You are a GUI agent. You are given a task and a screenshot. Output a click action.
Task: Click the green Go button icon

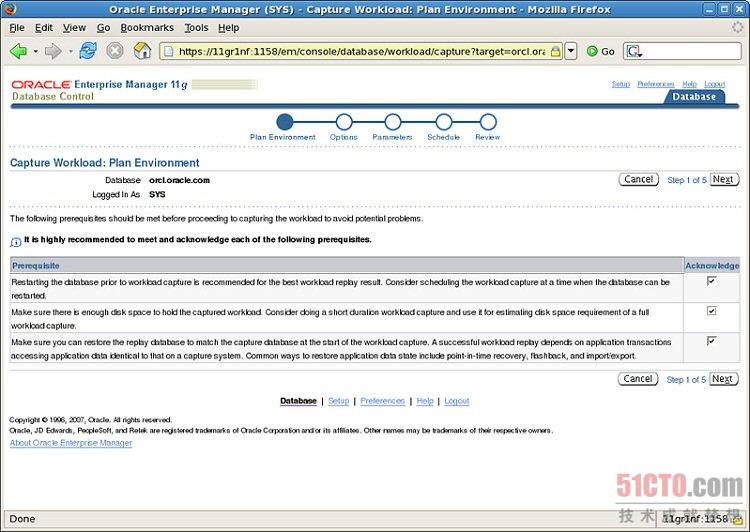click(x=593, y=51)
